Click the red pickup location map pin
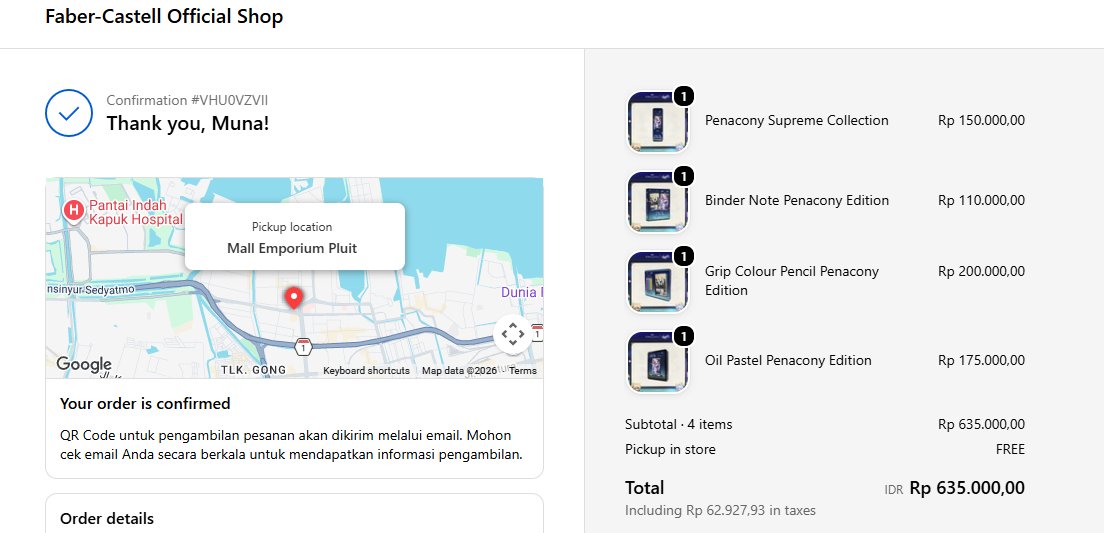 294,299
